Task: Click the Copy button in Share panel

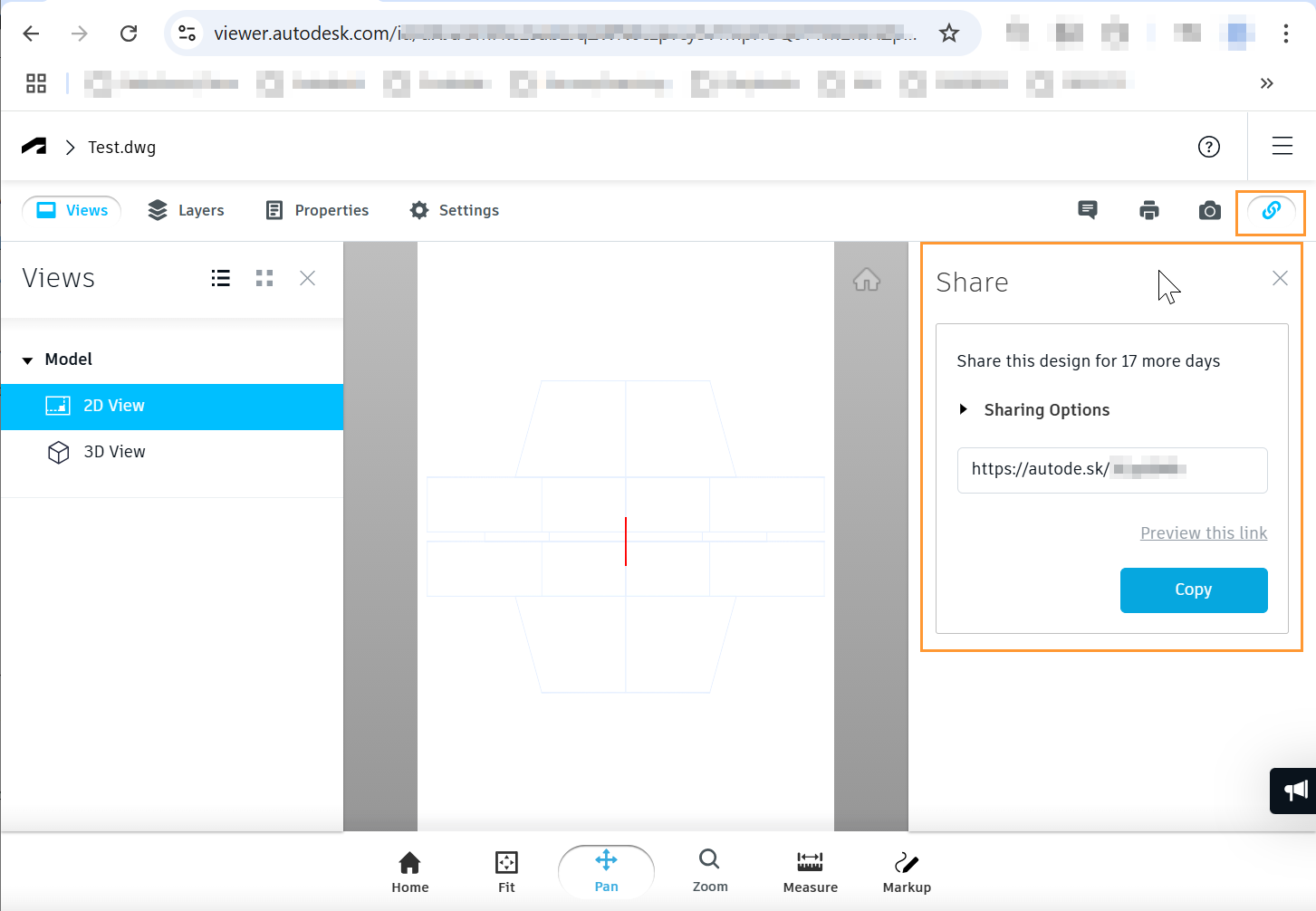Action: click(1193, 590)
